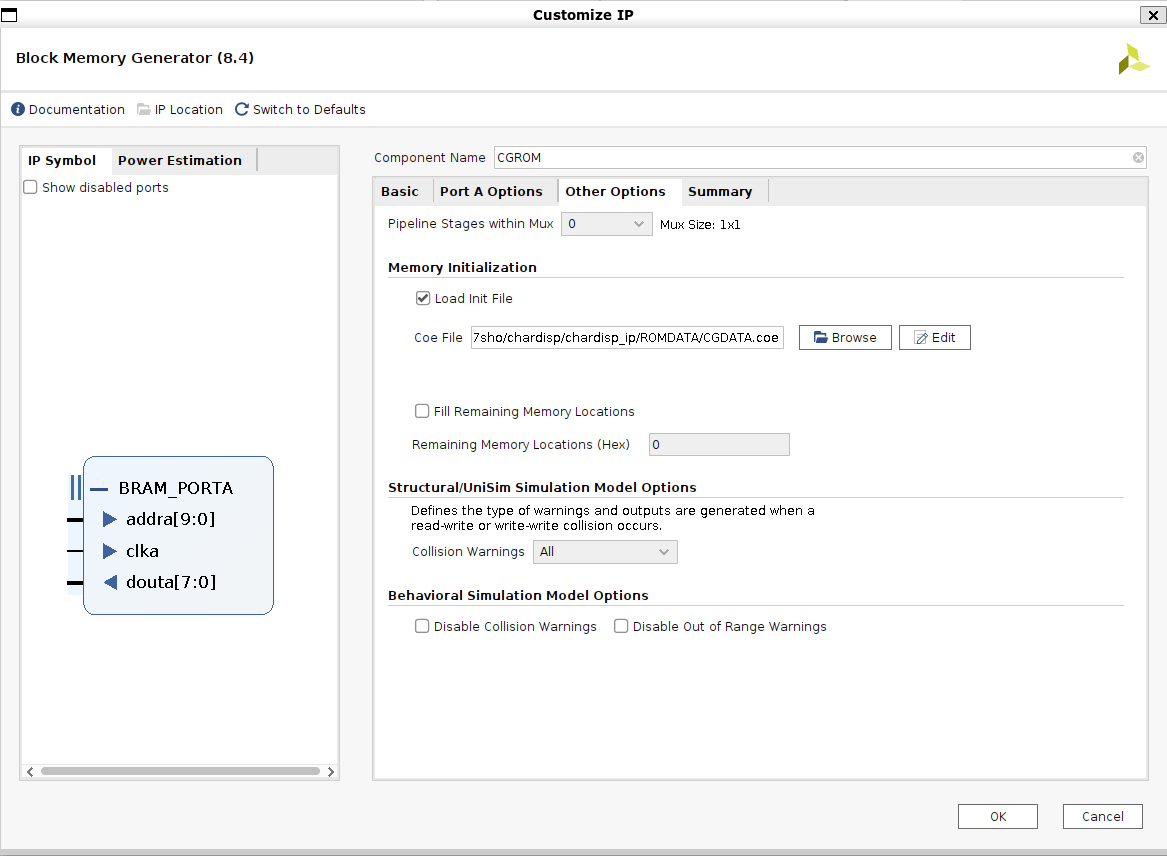Click the Memory Initialization section heading
Image resolution: width=1167 pixels, height=856 pixels.
[462, 267]
